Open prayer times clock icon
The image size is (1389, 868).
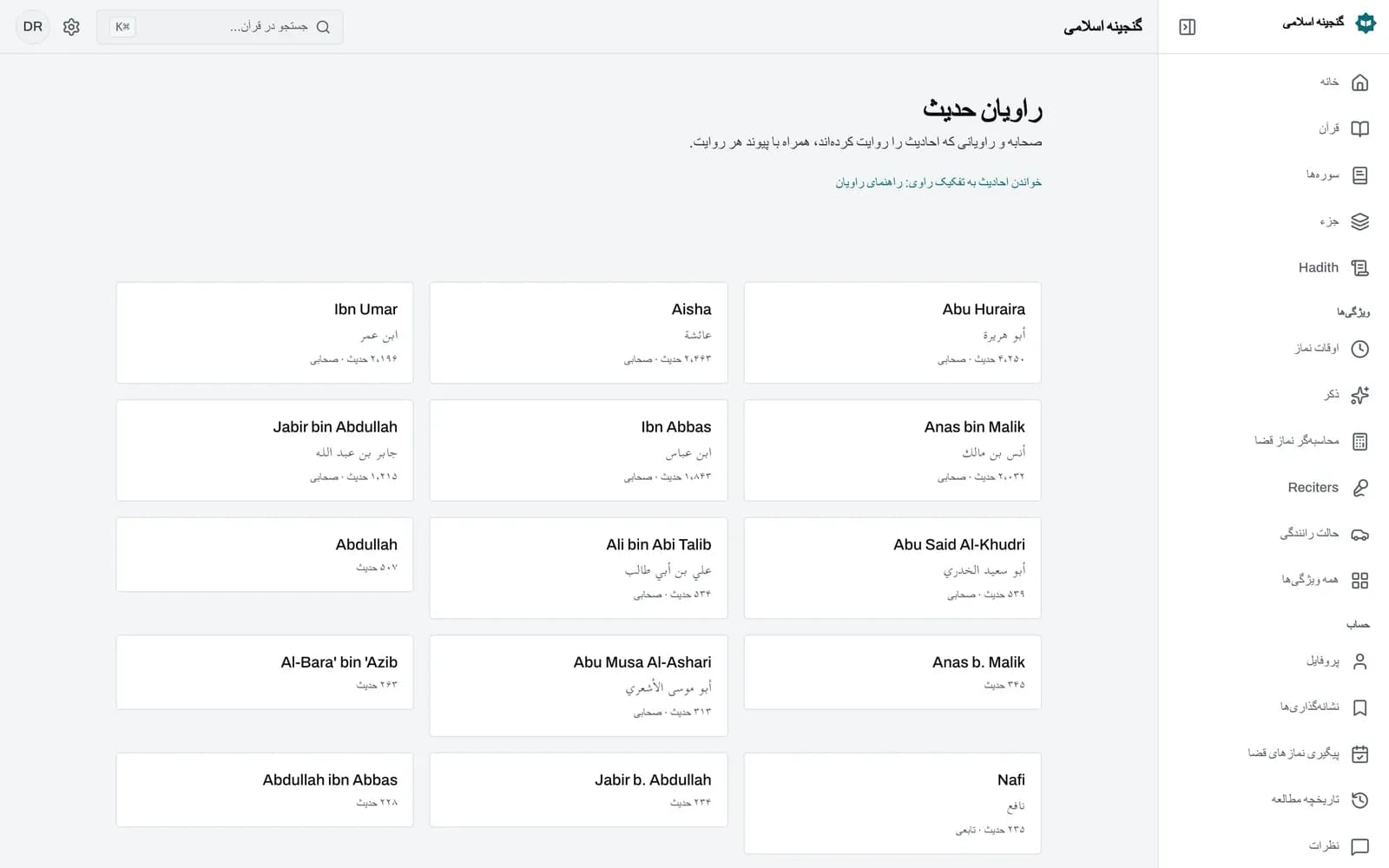[x=1359, y=349]
